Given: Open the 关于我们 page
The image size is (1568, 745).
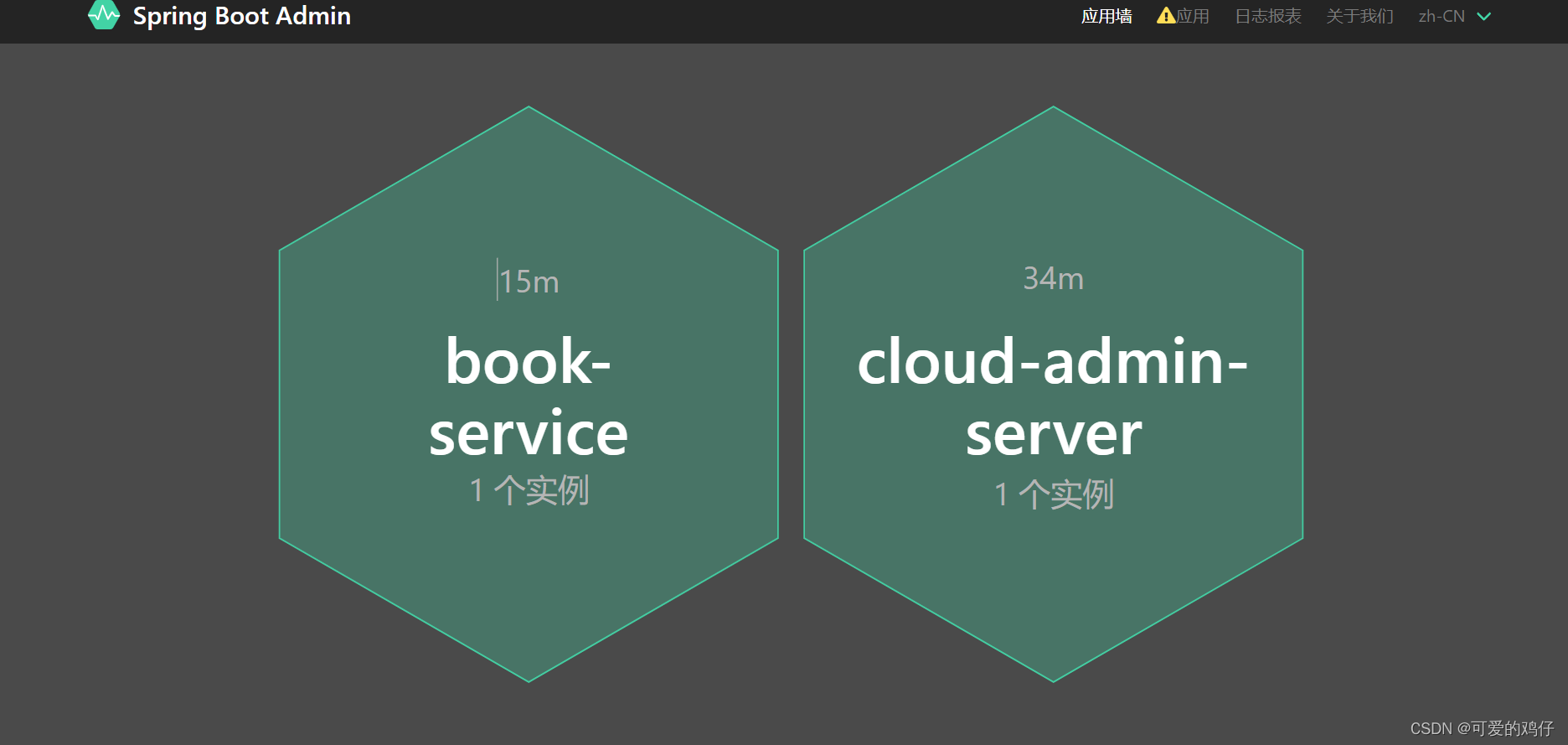Looking at the screenshot, I should pos(1359,16).
